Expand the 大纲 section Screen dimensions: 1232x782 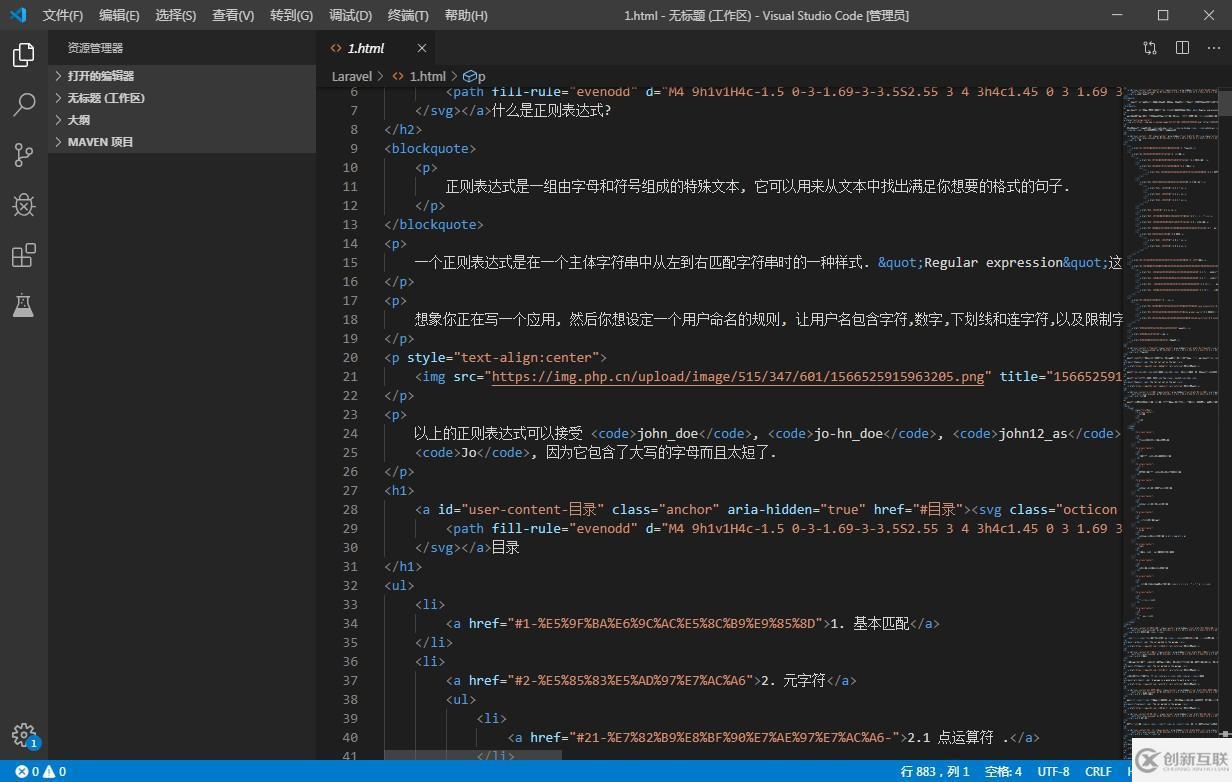pos(78,119)
